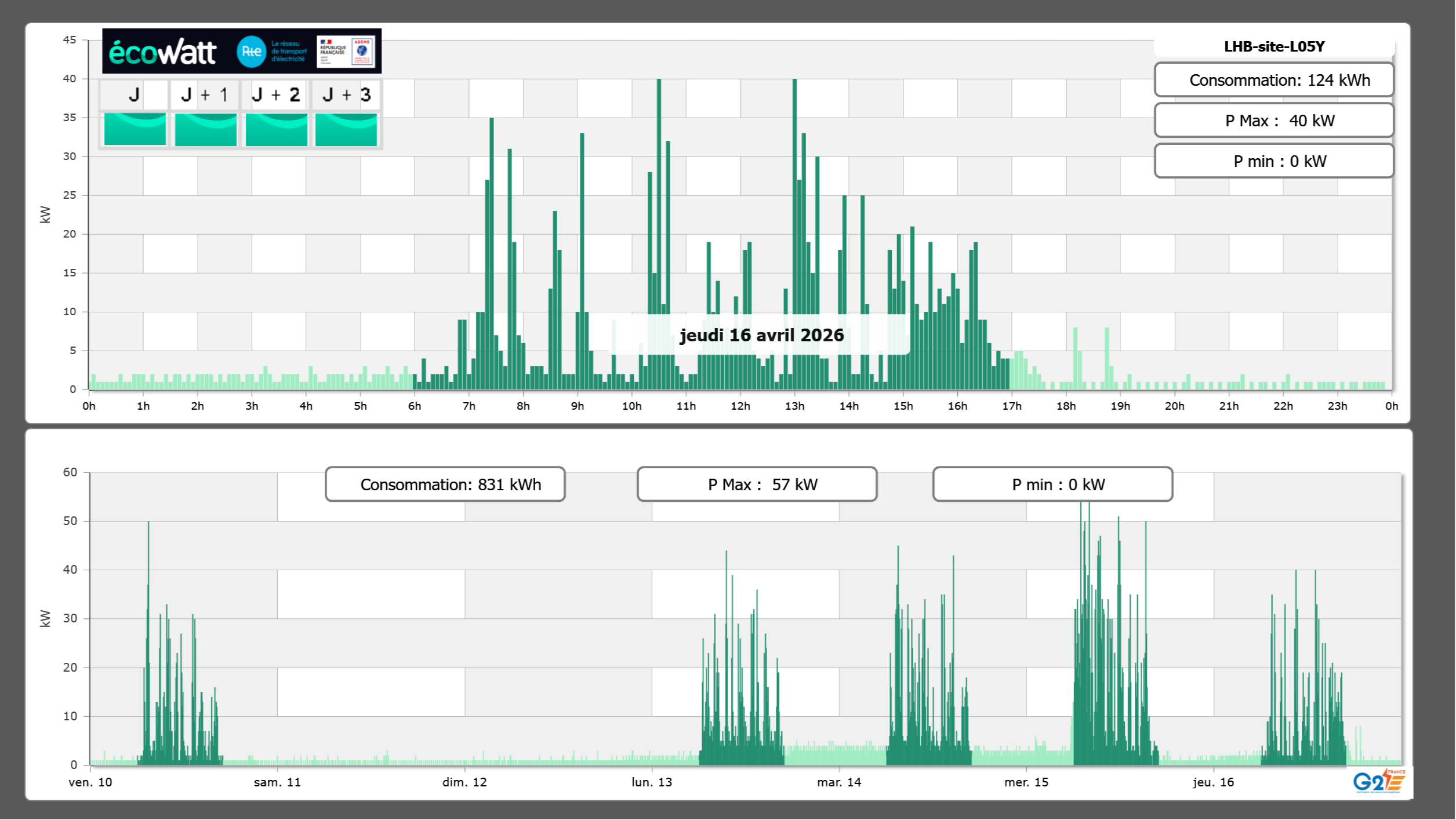Click the weekly P min : 0 kW box
This screenshot has width=1456, height=820.
(1052, 484)
